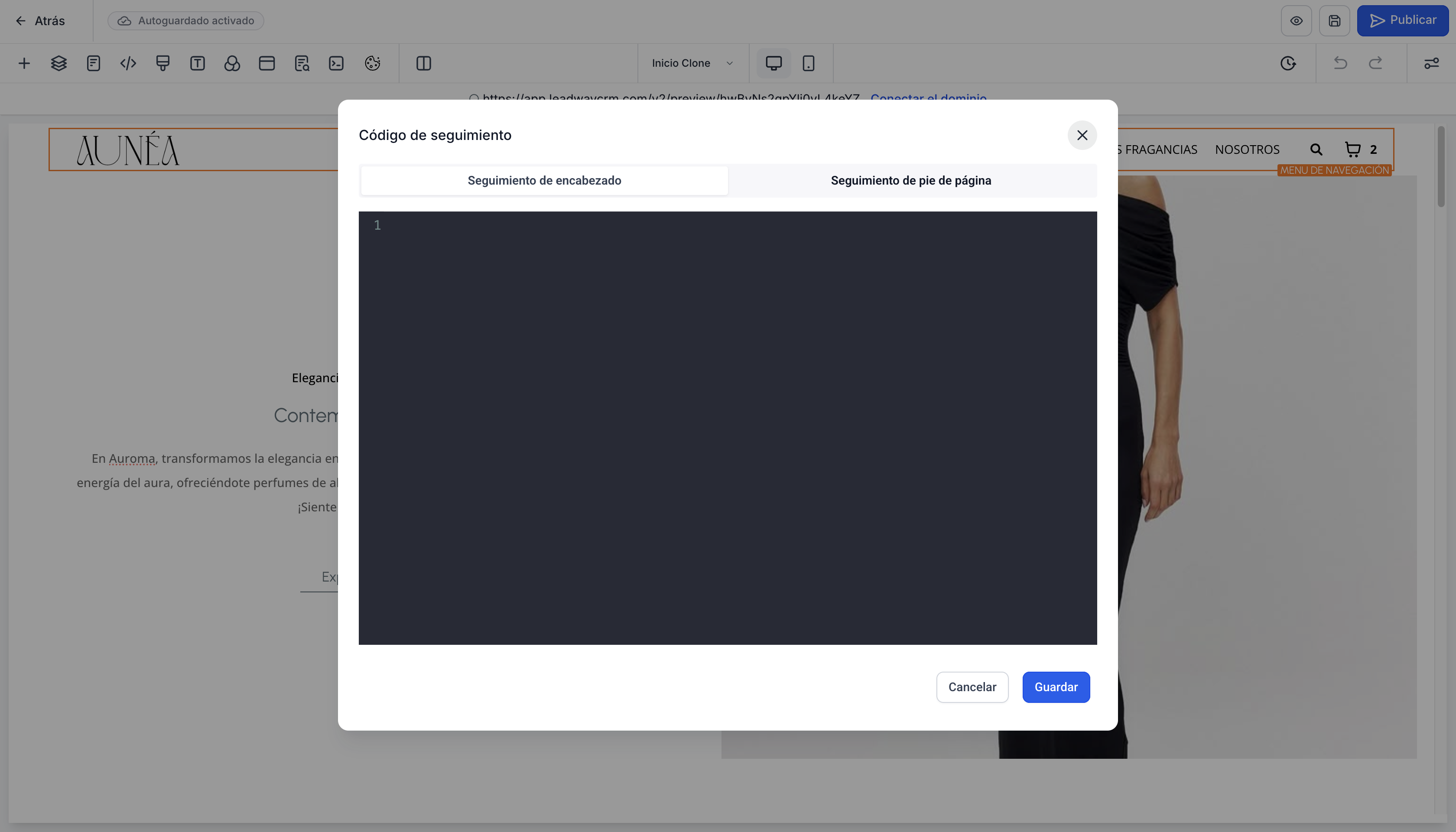Open the settings sliders icon
Viewport: 1456px width, 832px height.
tap(1431, 63)
